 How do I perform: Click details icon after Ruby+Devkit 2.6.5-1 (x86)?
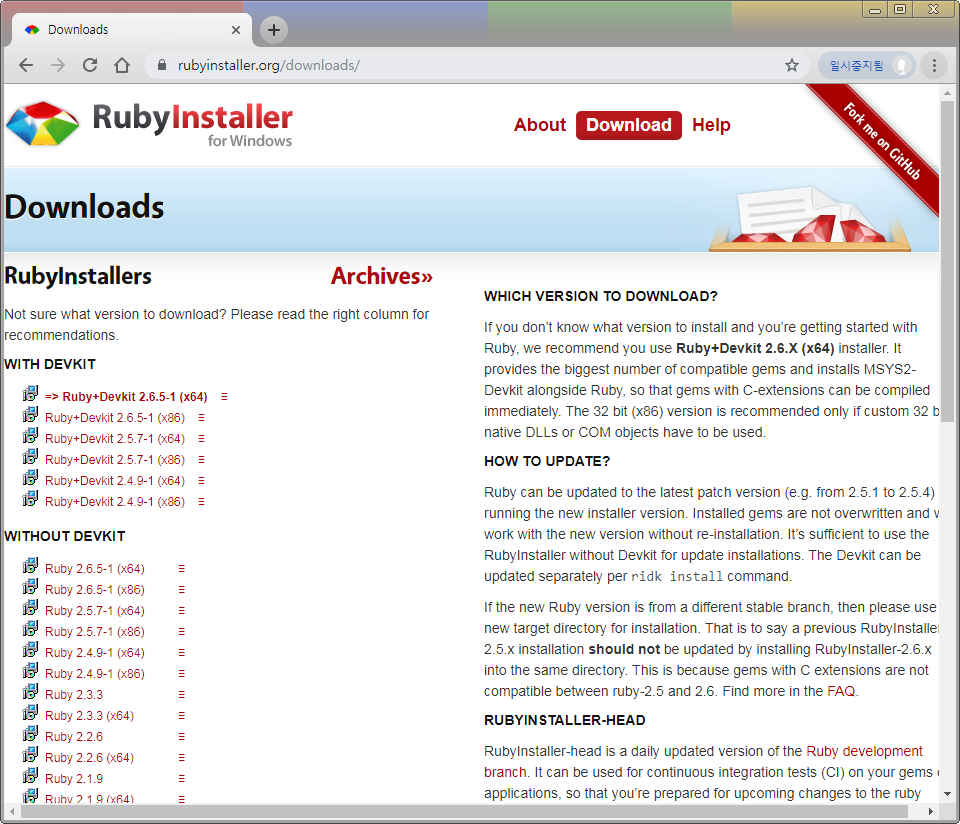click(201, 418)
